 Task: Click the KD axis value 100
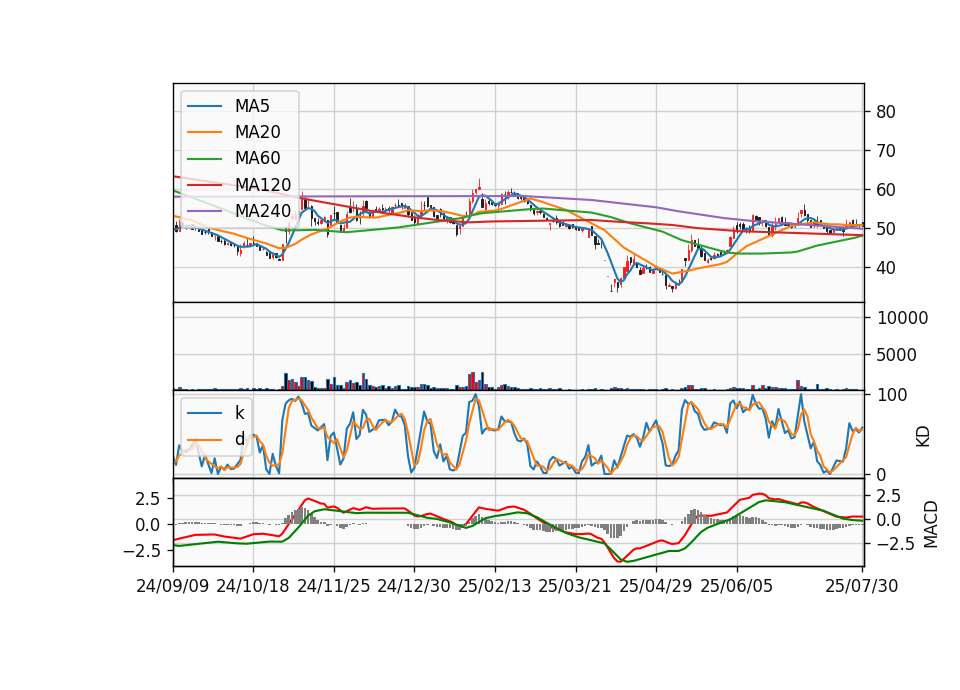tap(892, 395)
